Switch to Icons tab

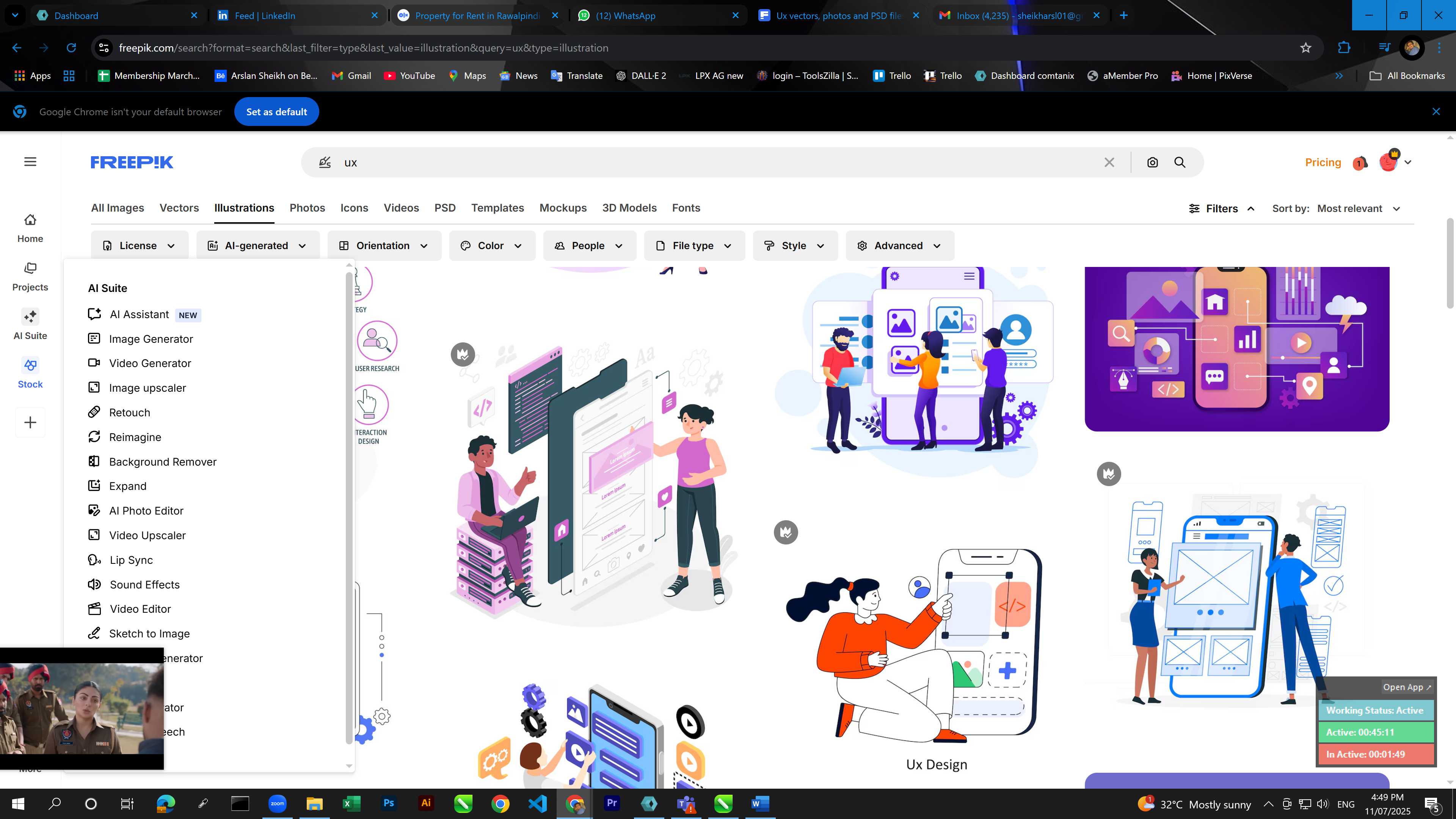pos(355,208)
